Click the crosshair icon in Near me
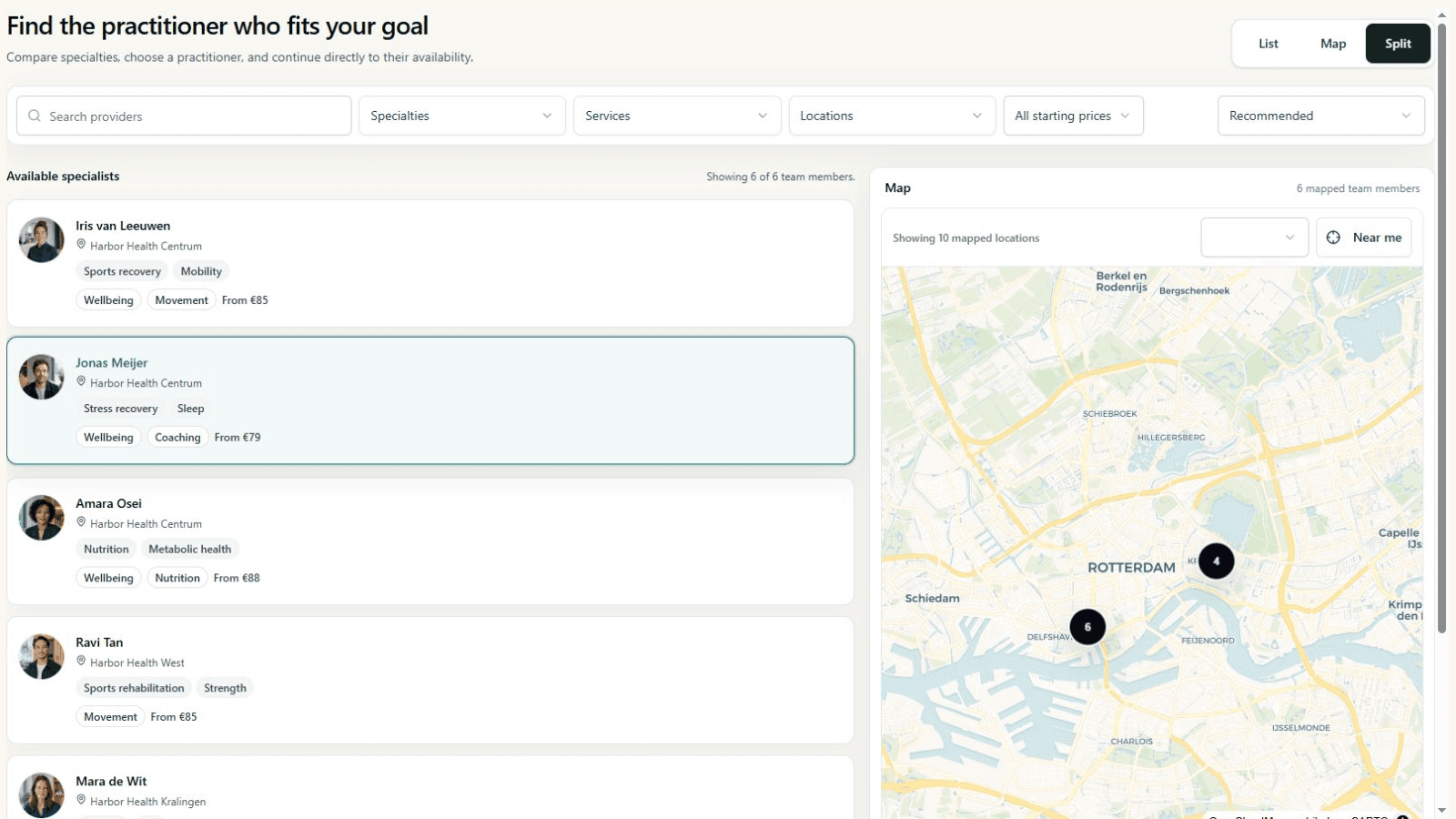 point(1333,238)
